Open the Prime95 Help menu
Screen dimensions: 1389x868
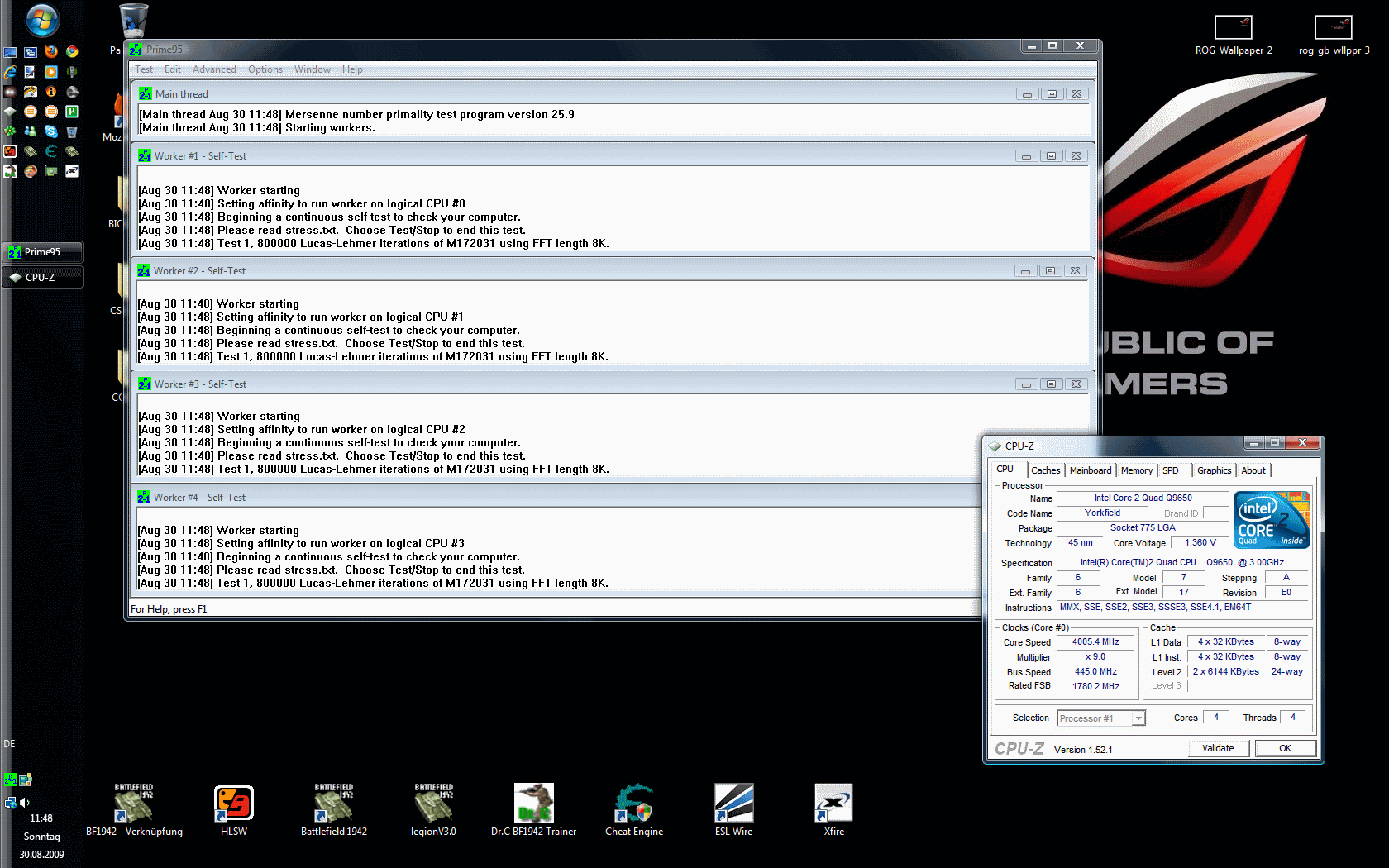pyautogui.click(x=352, y=69)
